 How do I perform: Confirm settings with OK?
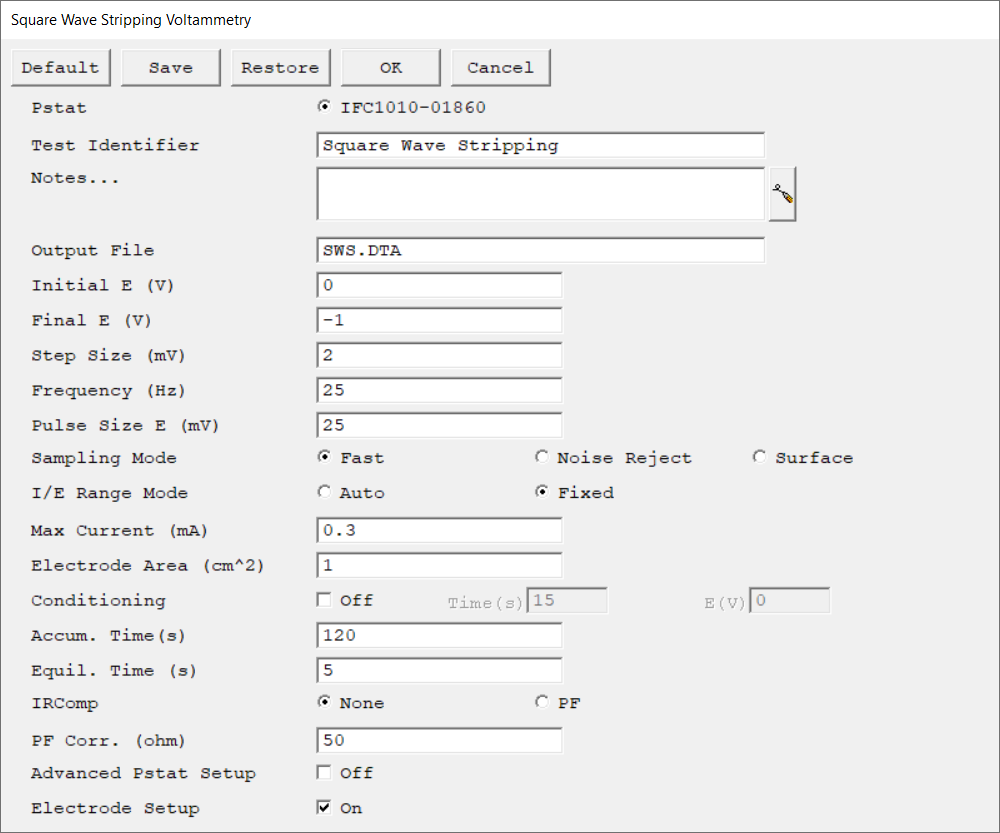[x=390, y=68]
